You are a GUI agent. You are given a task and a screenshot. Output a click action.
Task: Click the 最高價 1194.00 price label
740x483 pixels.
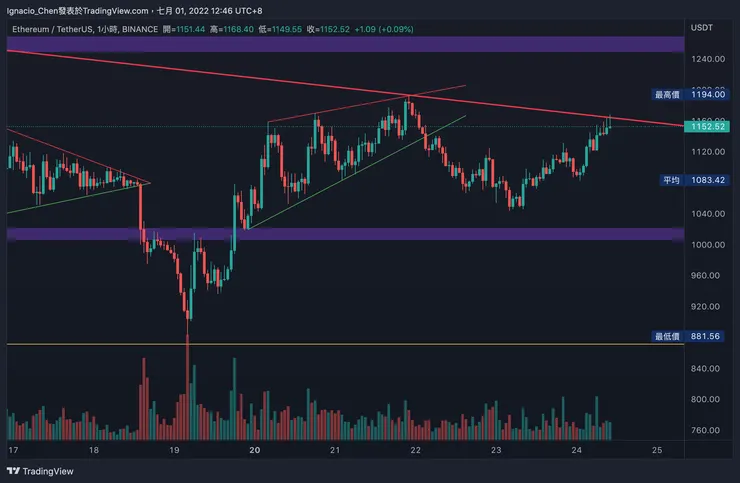pos(690,94)
